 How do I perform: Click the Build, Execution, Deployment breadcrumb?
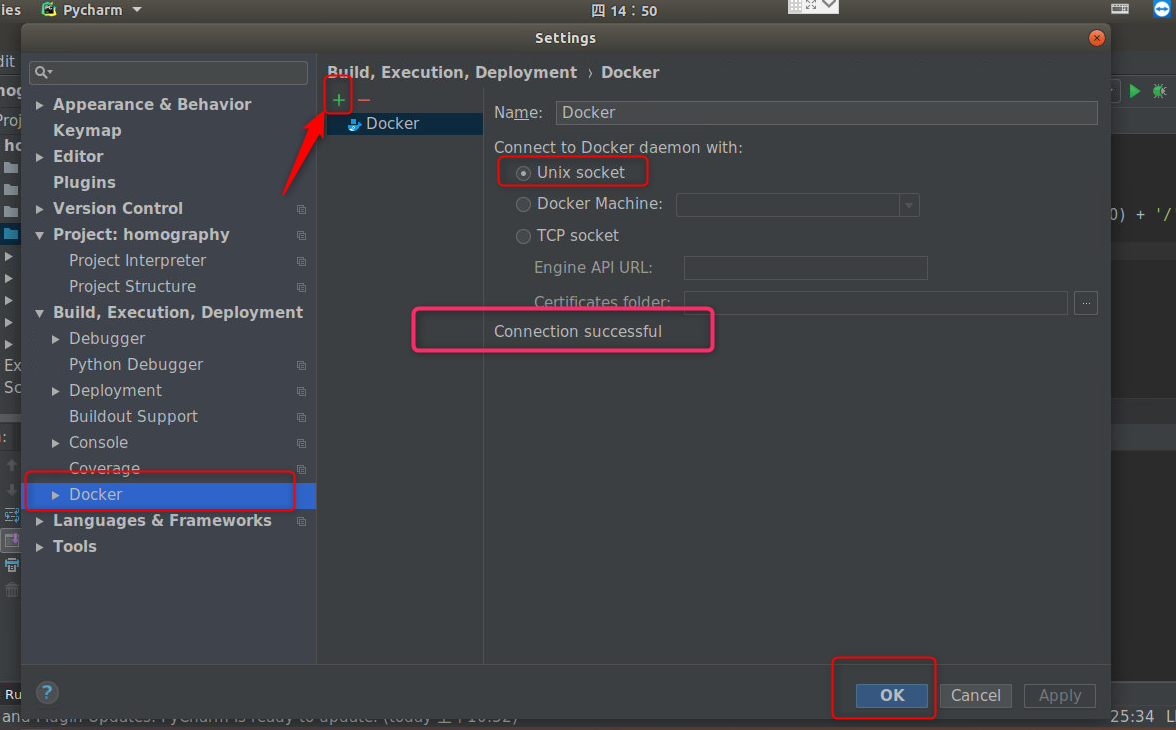tap(452, 73)
